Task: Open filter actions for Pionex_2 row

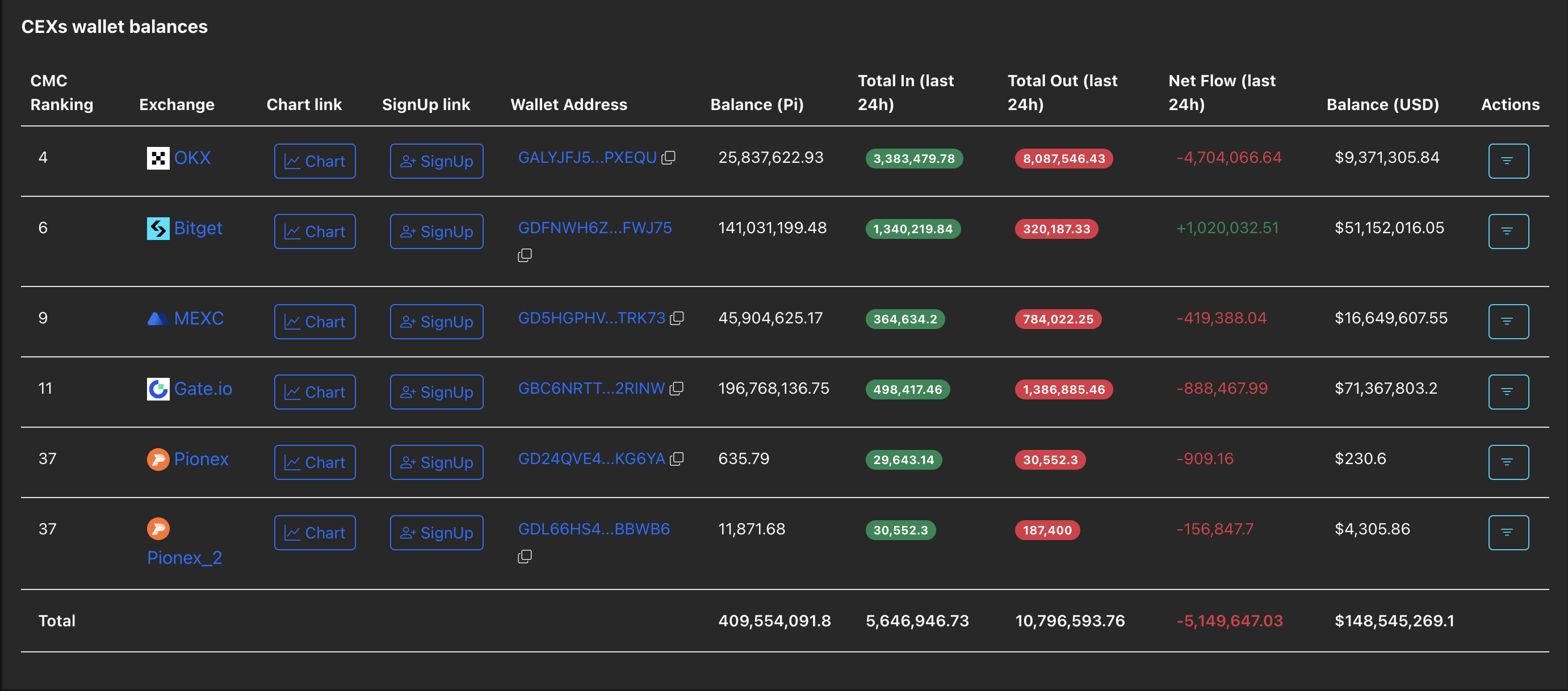Action: tap(1508, 533)
